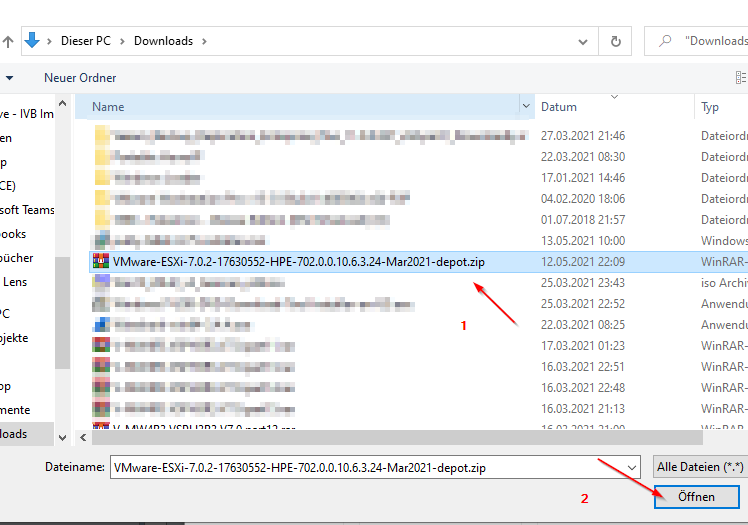Expand chevron after Downloads breadcrumb
This screenshot has height=525, width=748.
point(204,41)
